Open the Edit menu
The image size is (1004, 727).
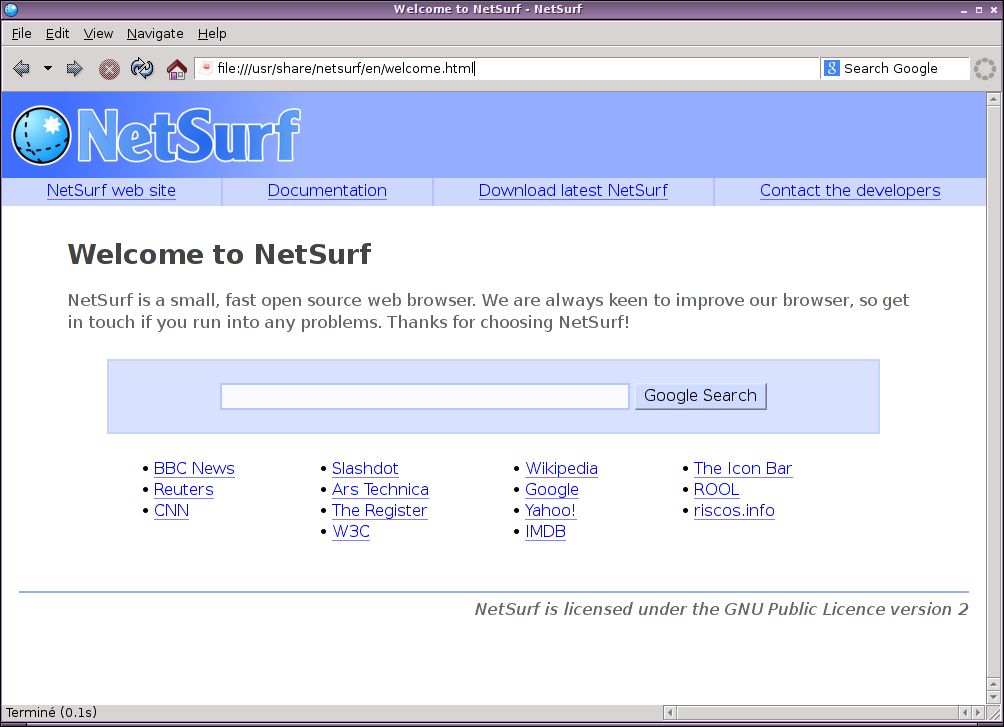click(57, 33)
